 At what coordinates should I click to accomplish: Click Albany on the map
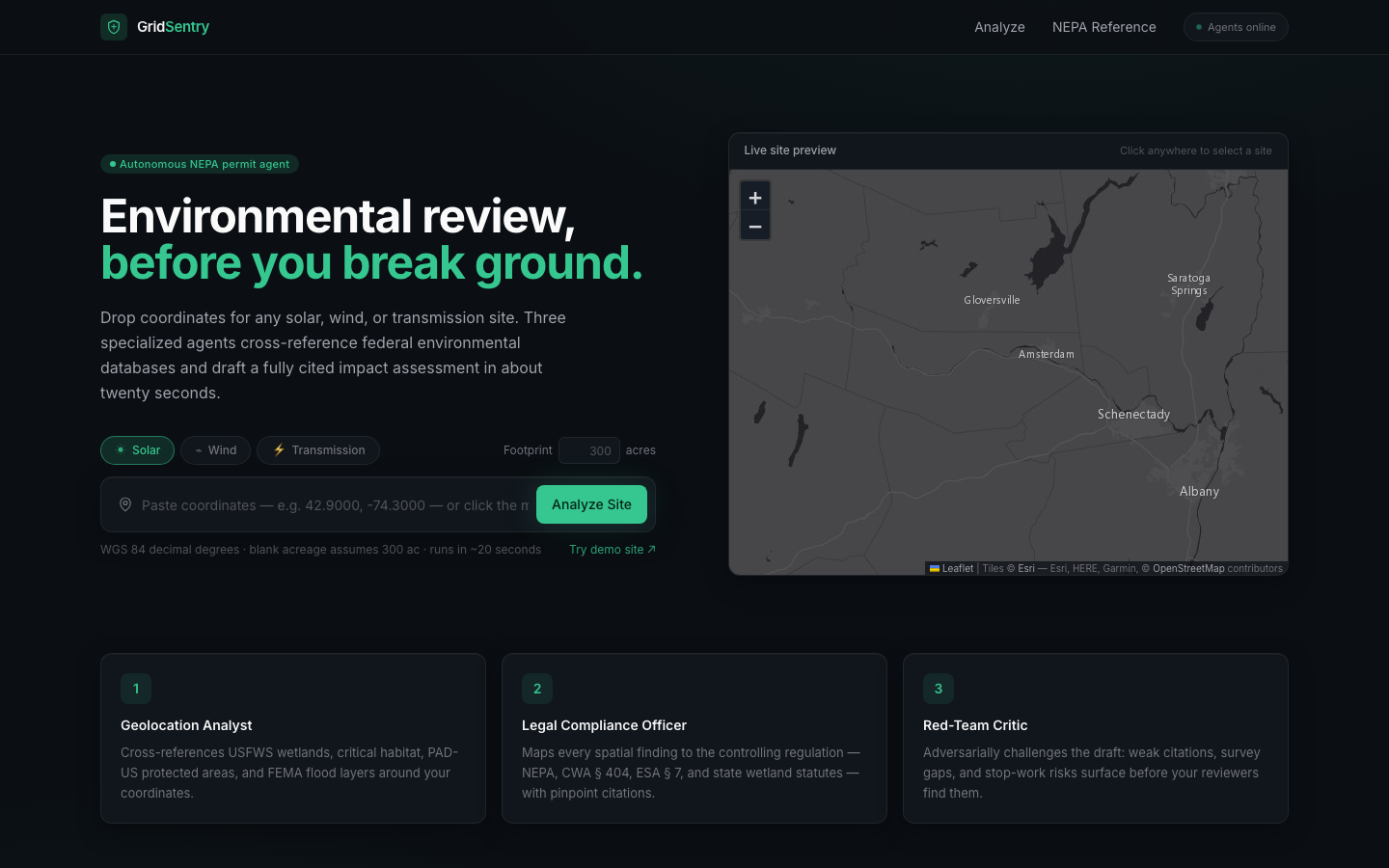(x=1199, y=492)
